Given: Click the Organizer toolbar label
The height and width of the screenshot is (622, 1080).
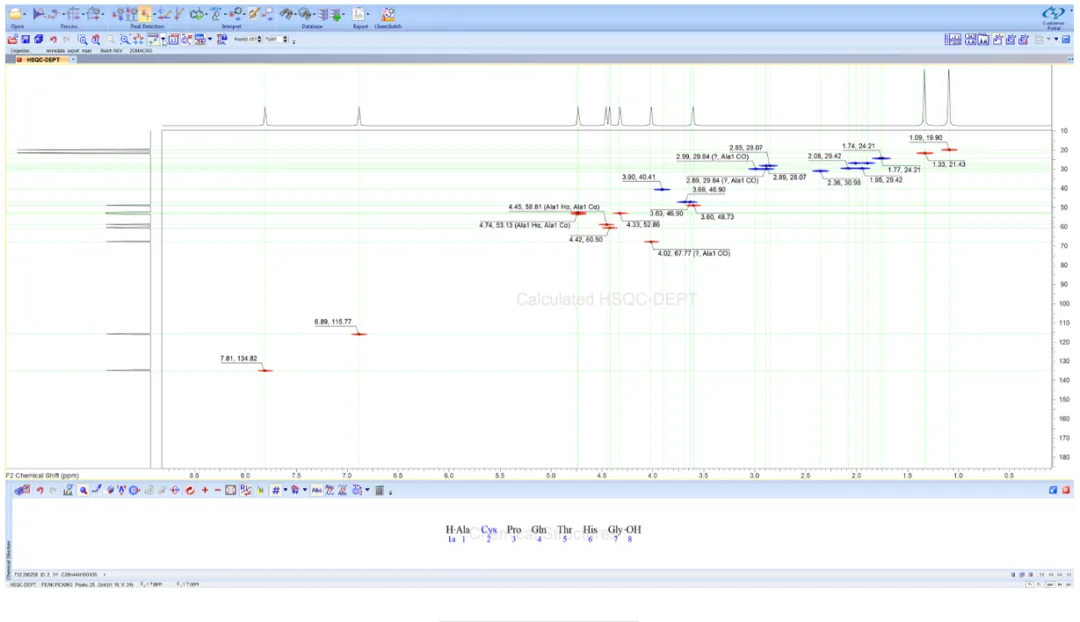Looking at the screenshot, I should (20, 51).
